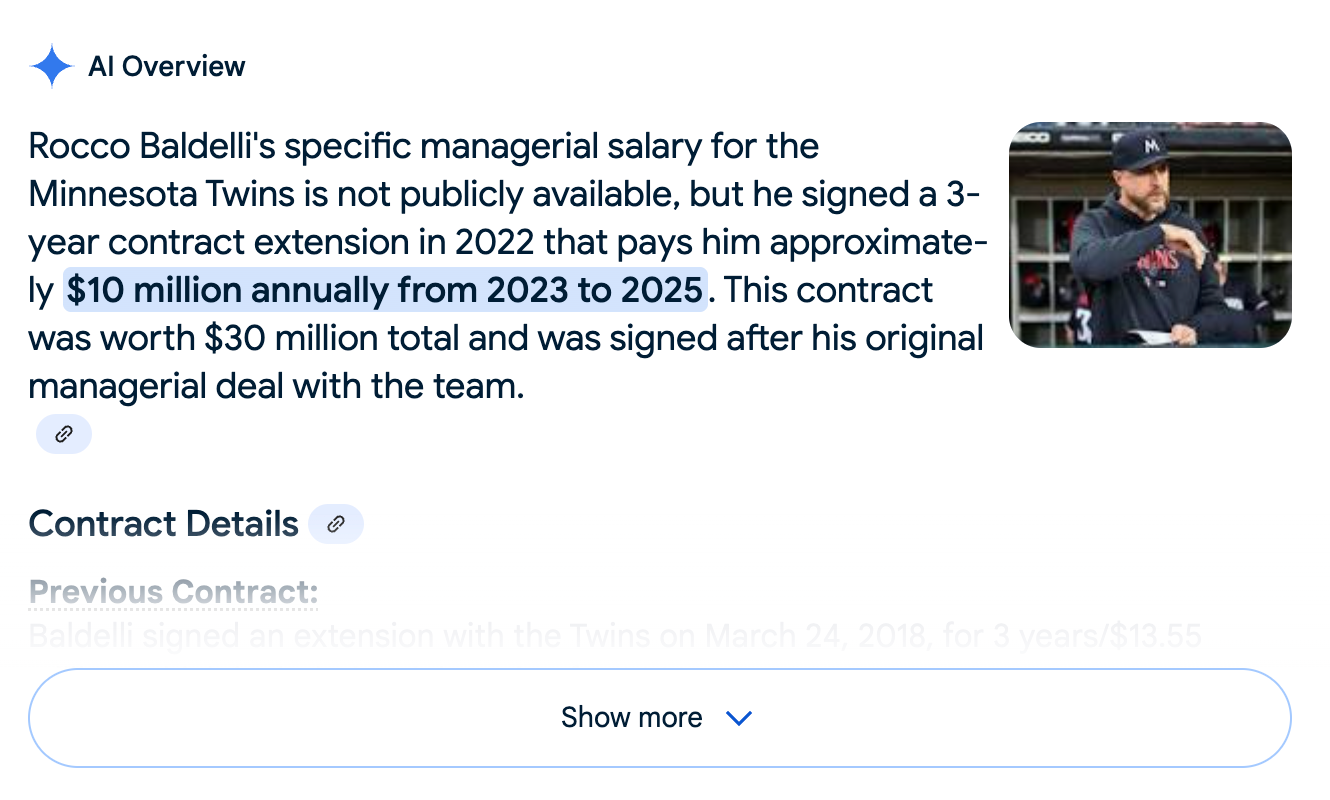This screenshot has height=800, width=1330.
Task: Select the Contract Details heading
Action: click(x=163, y=523)
